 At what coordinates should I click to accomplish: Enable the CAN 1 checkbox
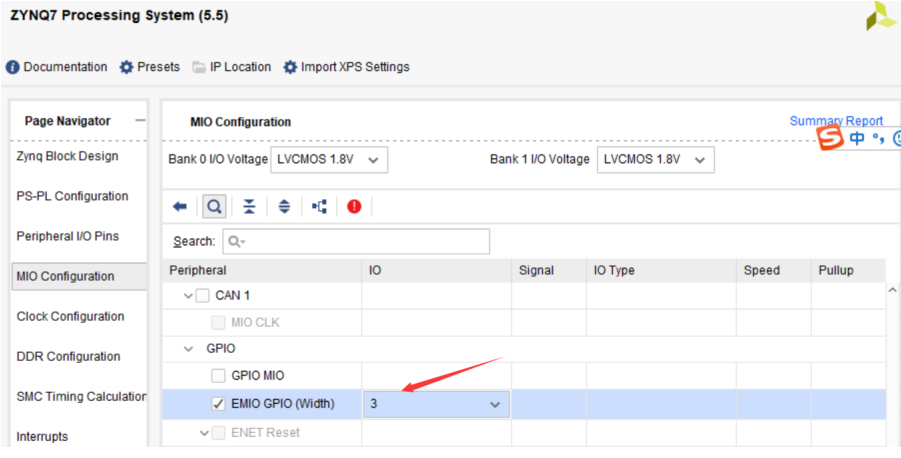pos(202,296)
